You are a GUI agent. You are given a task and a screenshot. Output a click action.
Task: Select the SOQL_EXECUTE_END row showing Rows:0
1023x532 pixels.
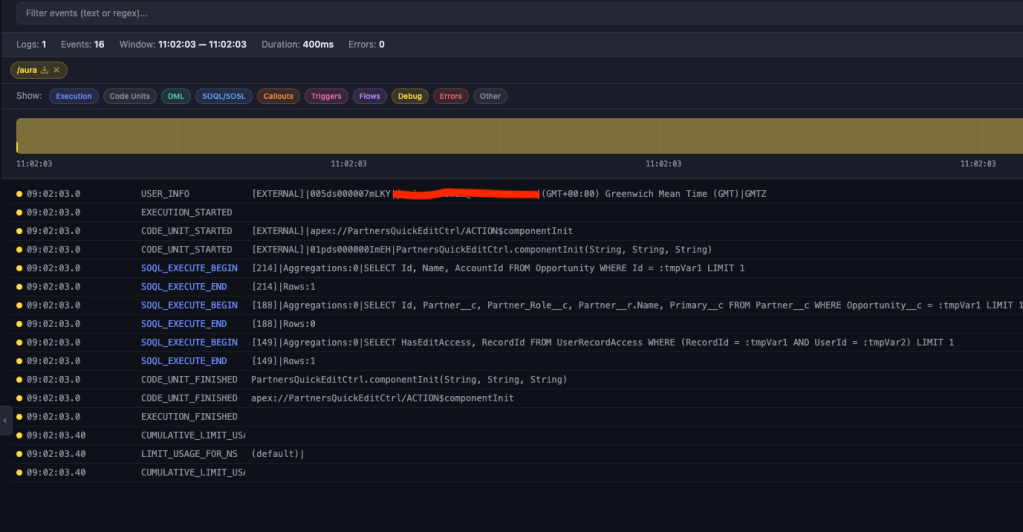coord(183,324)
